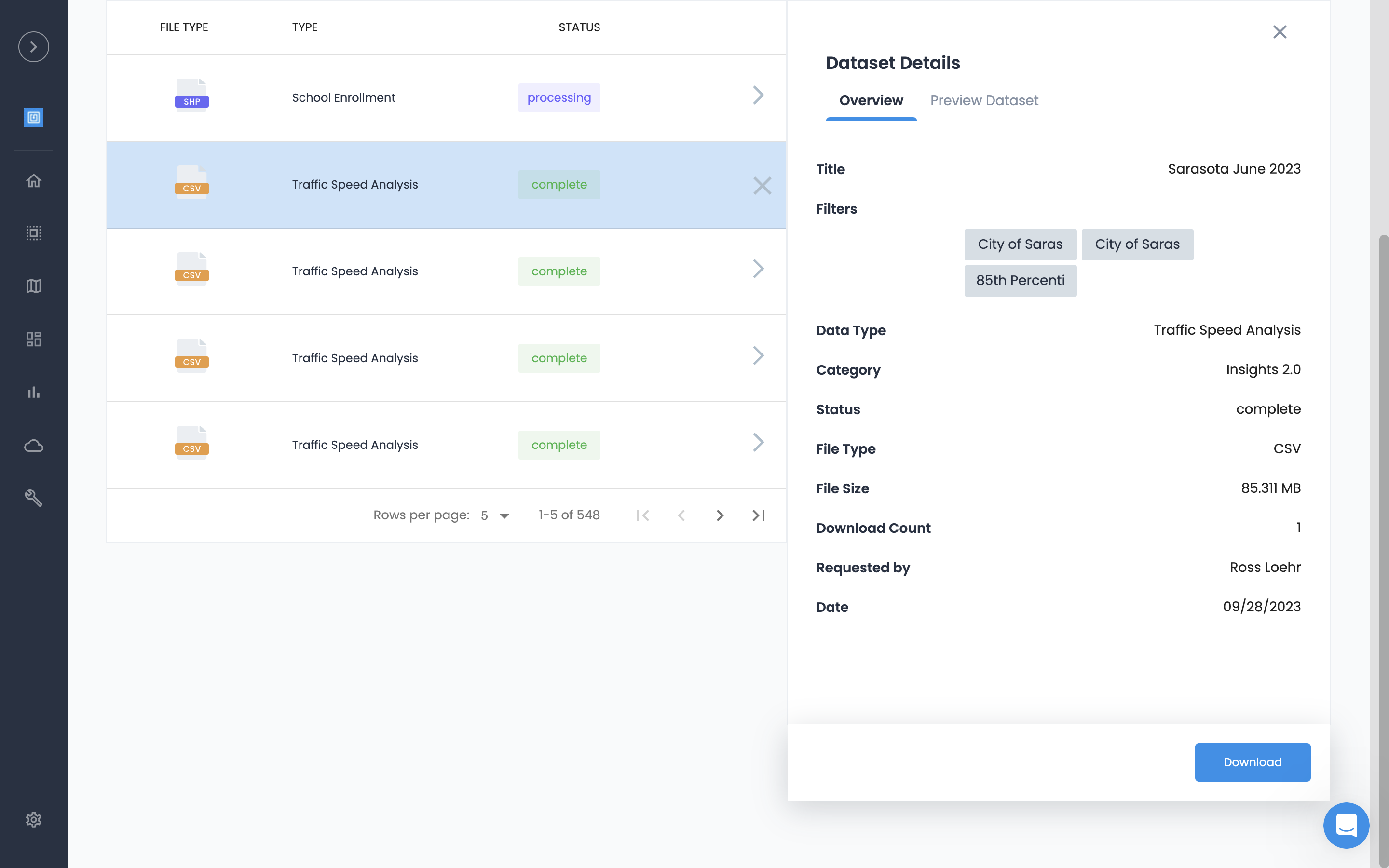The height and width of the screenshot is (868, 1389).
Task: Switch to the Overview tab
Action: click(871, 100)
